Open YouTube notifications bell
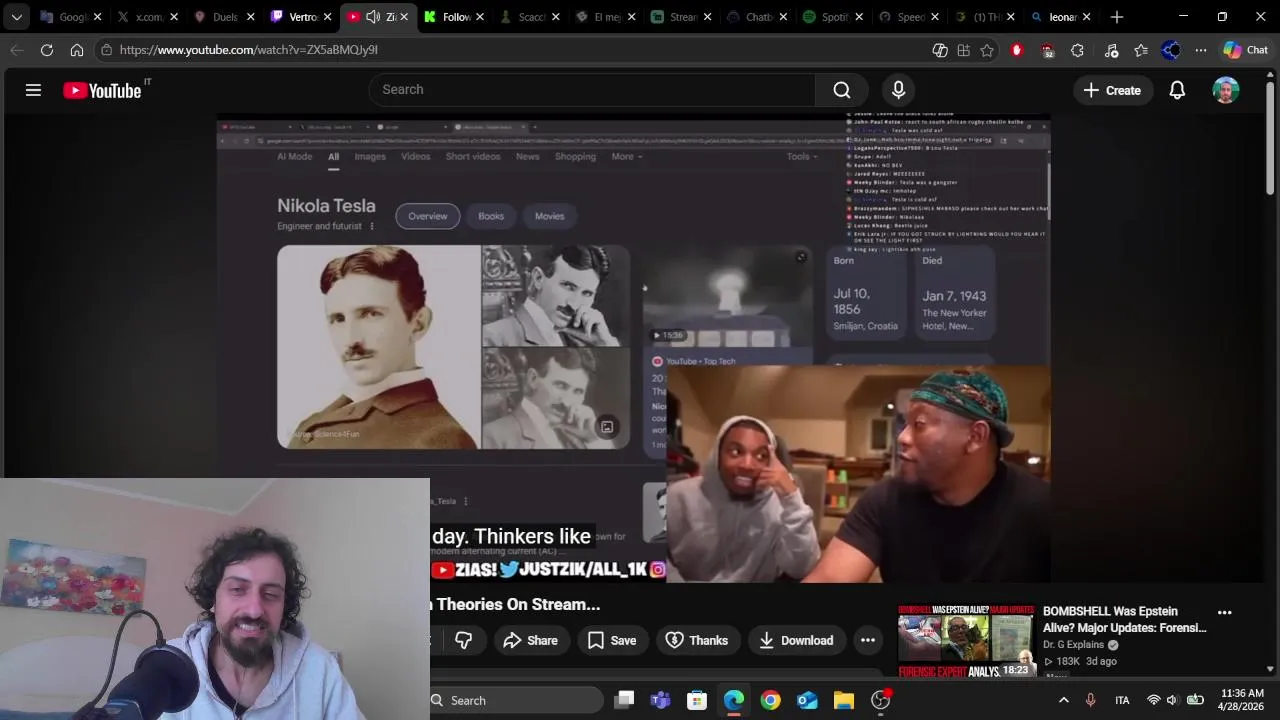The height and width of the screenshot is (720, 1280). point(1177,90)
